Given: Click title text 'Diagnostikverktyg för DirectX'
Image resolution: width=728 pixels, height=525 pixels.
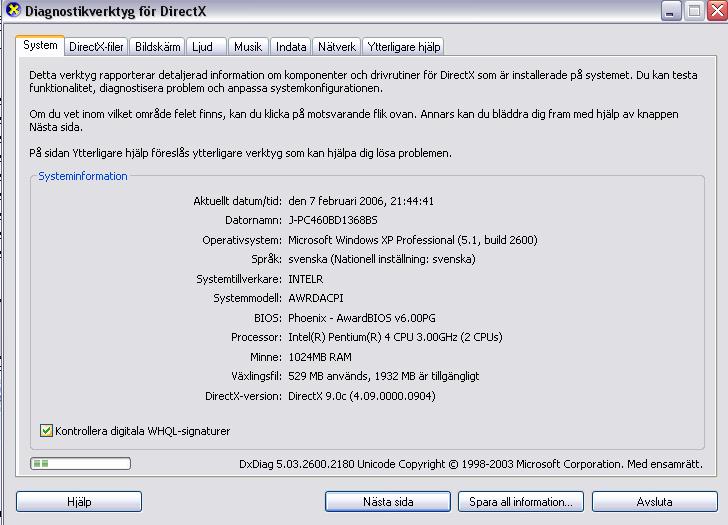Looking at the screenshot, I should 116,11.
